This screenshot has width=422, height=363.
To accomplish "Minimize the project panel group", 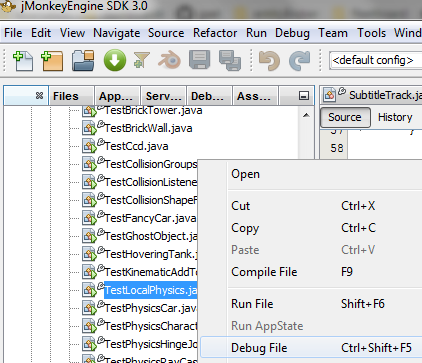I will (304, 96).
